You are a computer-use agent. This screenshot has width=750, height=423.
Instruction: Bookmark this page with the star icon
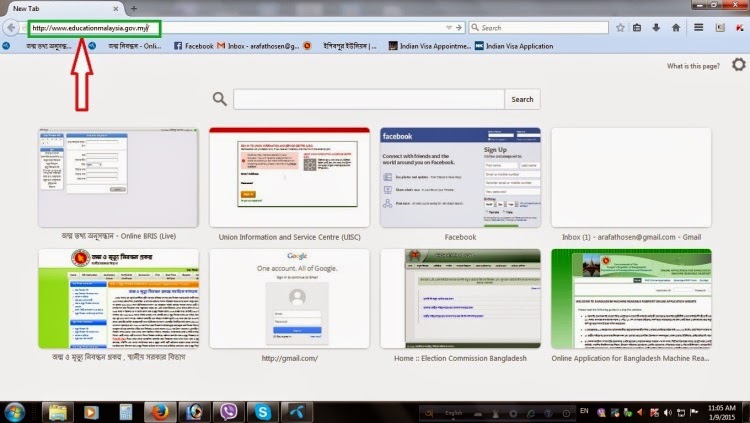[x=620, y=28]
